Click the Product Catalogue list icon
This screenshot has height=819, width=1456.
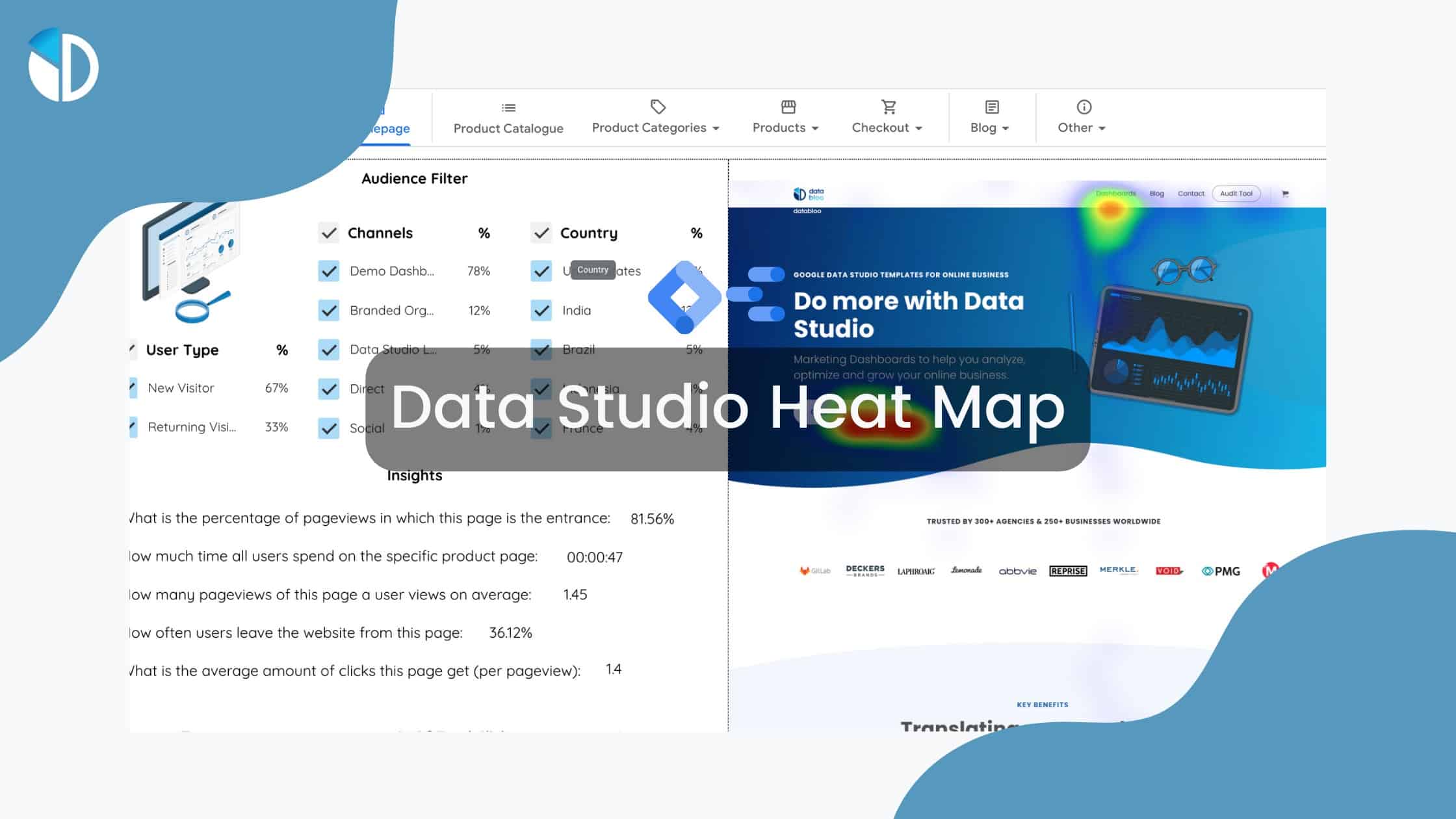click(509, 107)
